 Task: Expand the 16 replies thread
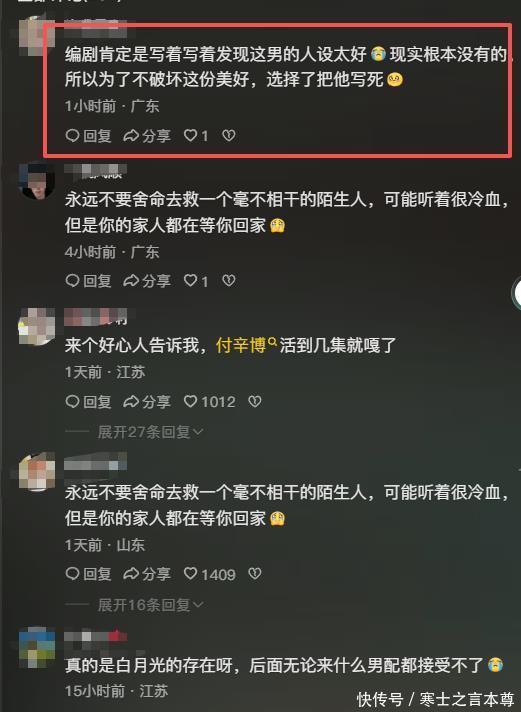[x=150, y=604]
